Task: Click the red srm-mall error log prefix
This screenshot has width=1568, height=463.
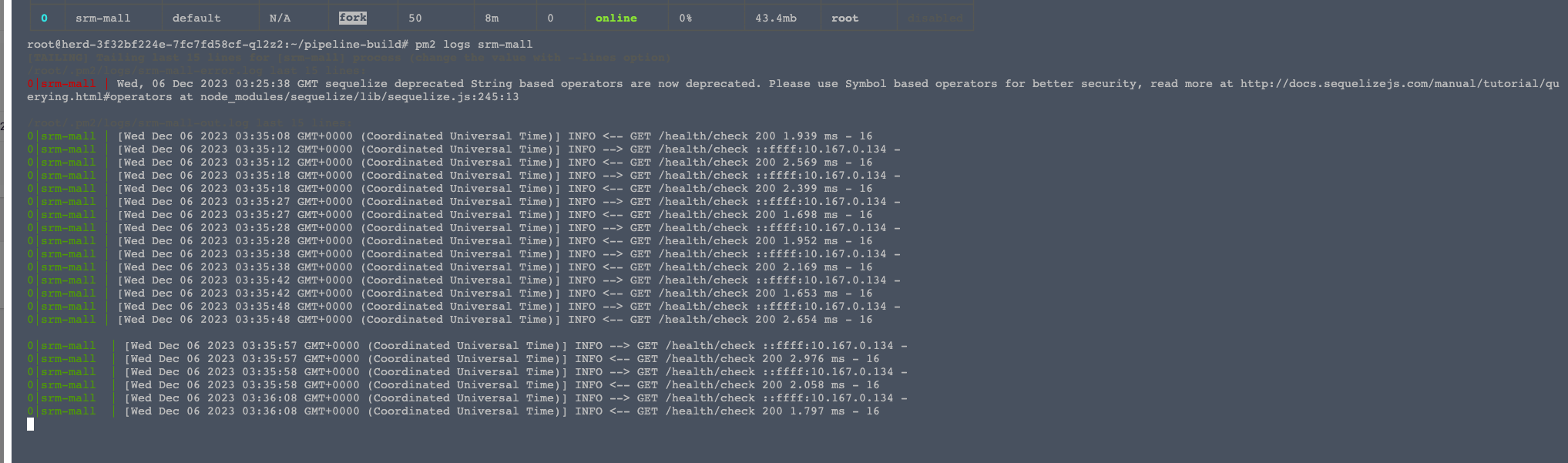Action: click(x=68, y=84)
